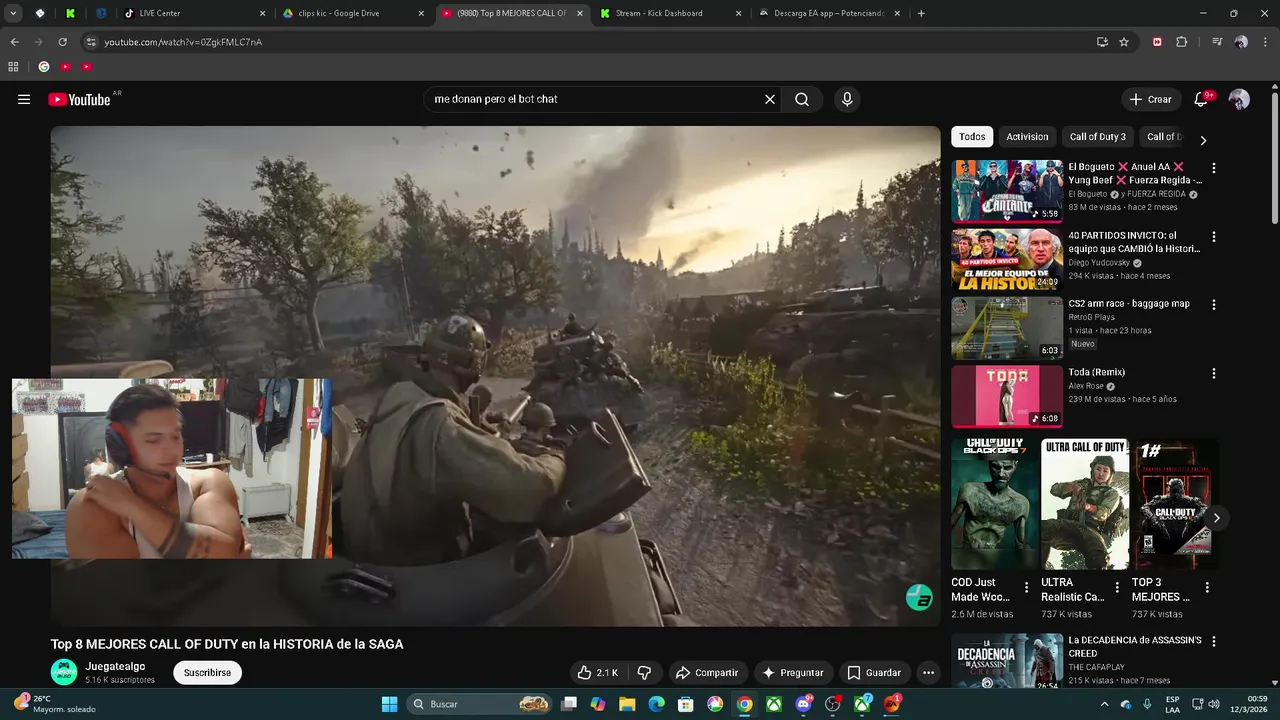Click the page vertical scrollbar

[1274, 158]
